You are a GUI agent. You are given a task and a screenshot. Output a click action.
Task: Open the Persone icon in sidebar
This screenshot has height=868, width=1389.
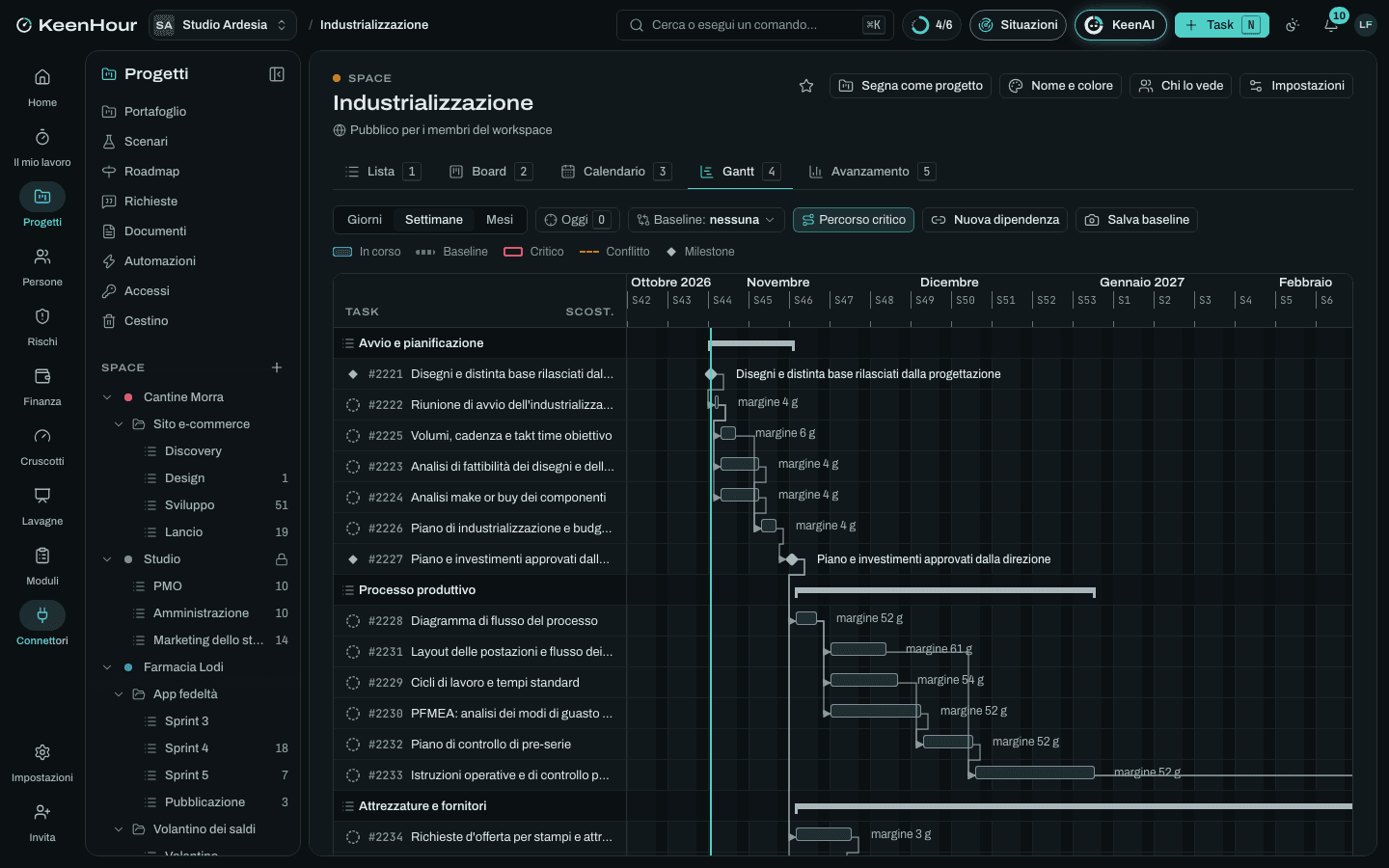click(x=42, y=257)
